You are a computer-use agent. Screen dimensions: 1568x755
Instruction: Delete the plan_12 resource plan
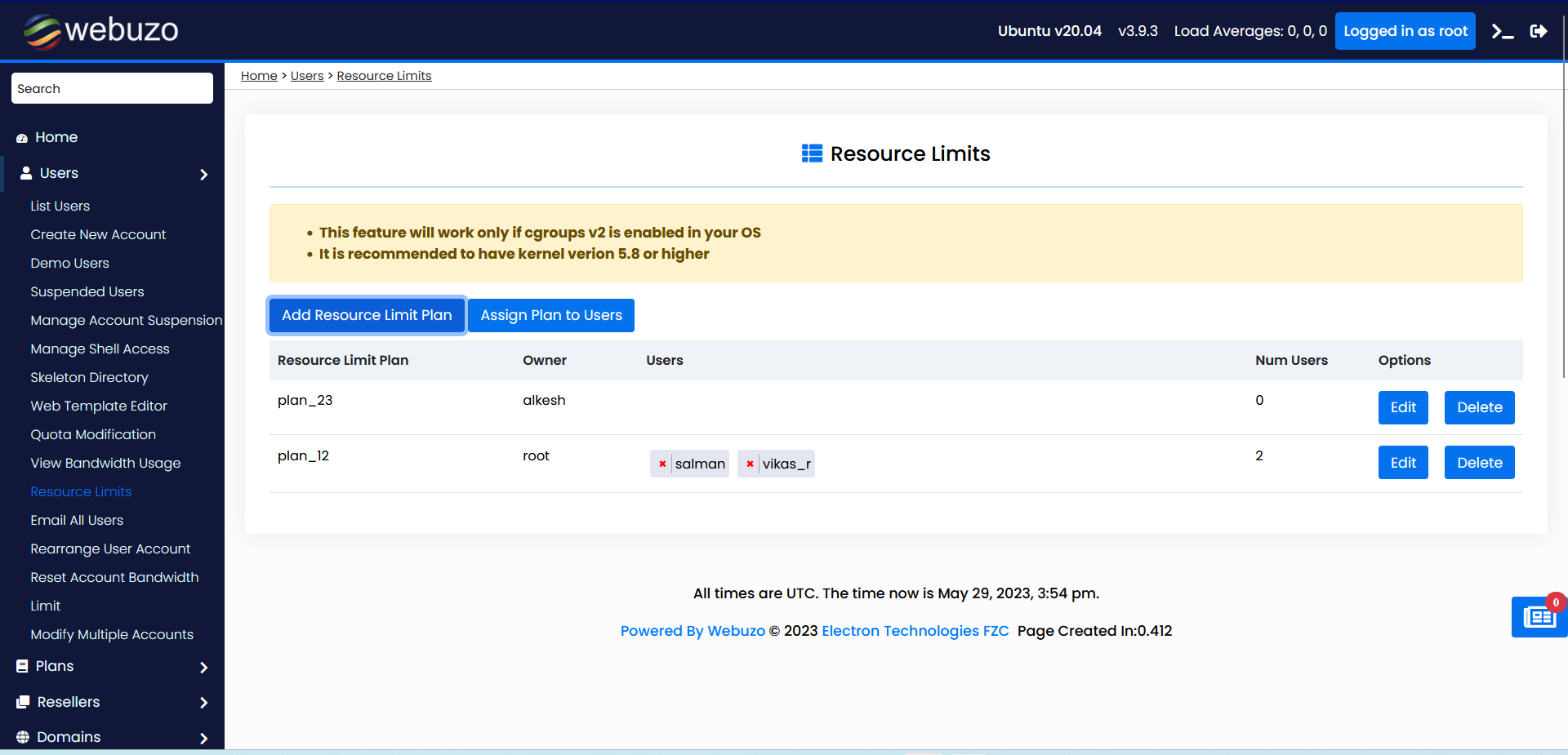[x=1479, y=463]
